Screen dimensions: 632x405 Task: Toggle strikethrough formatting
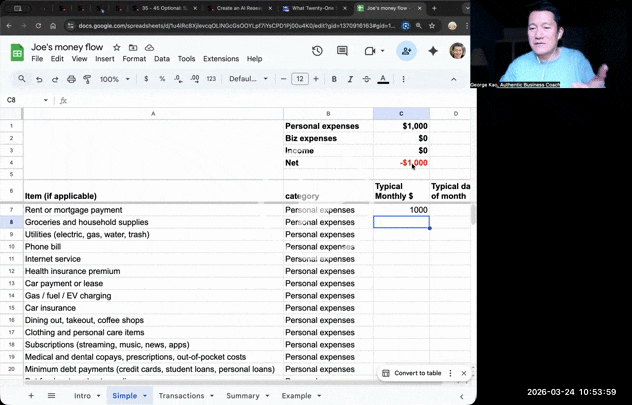(365, 79)
